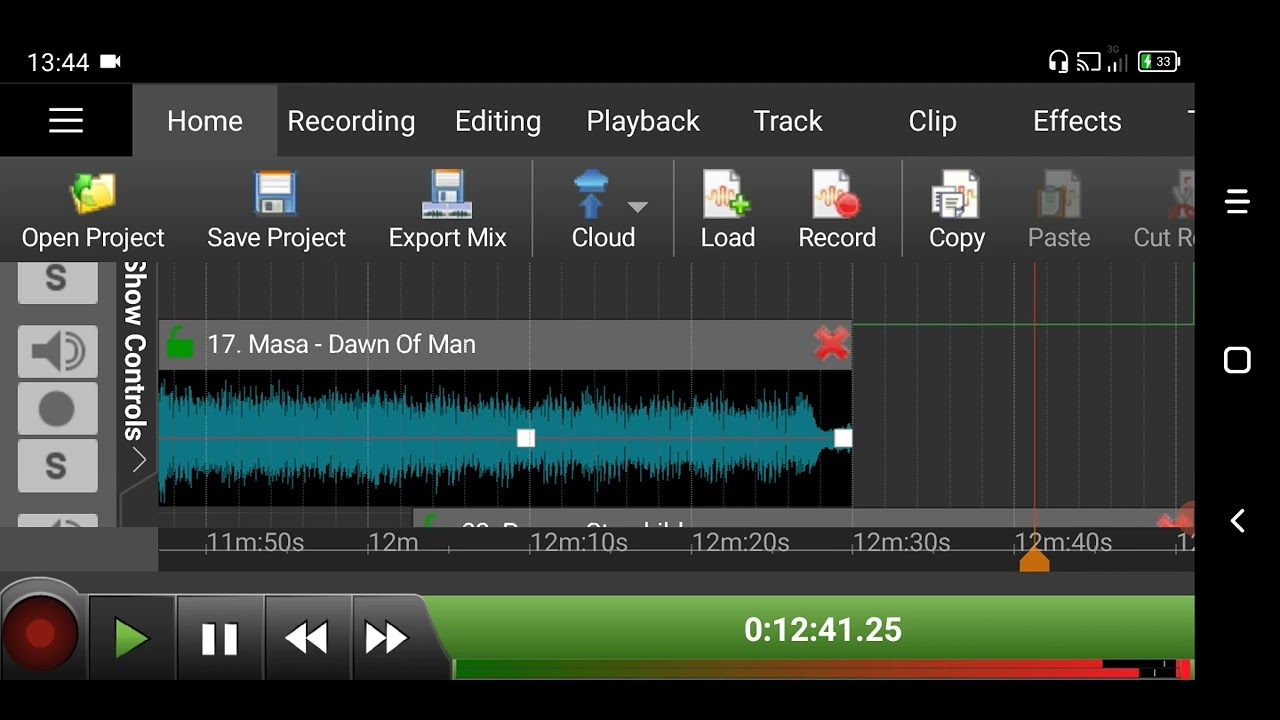Expand the Cloud dropdown arrow

click(637, 207)
